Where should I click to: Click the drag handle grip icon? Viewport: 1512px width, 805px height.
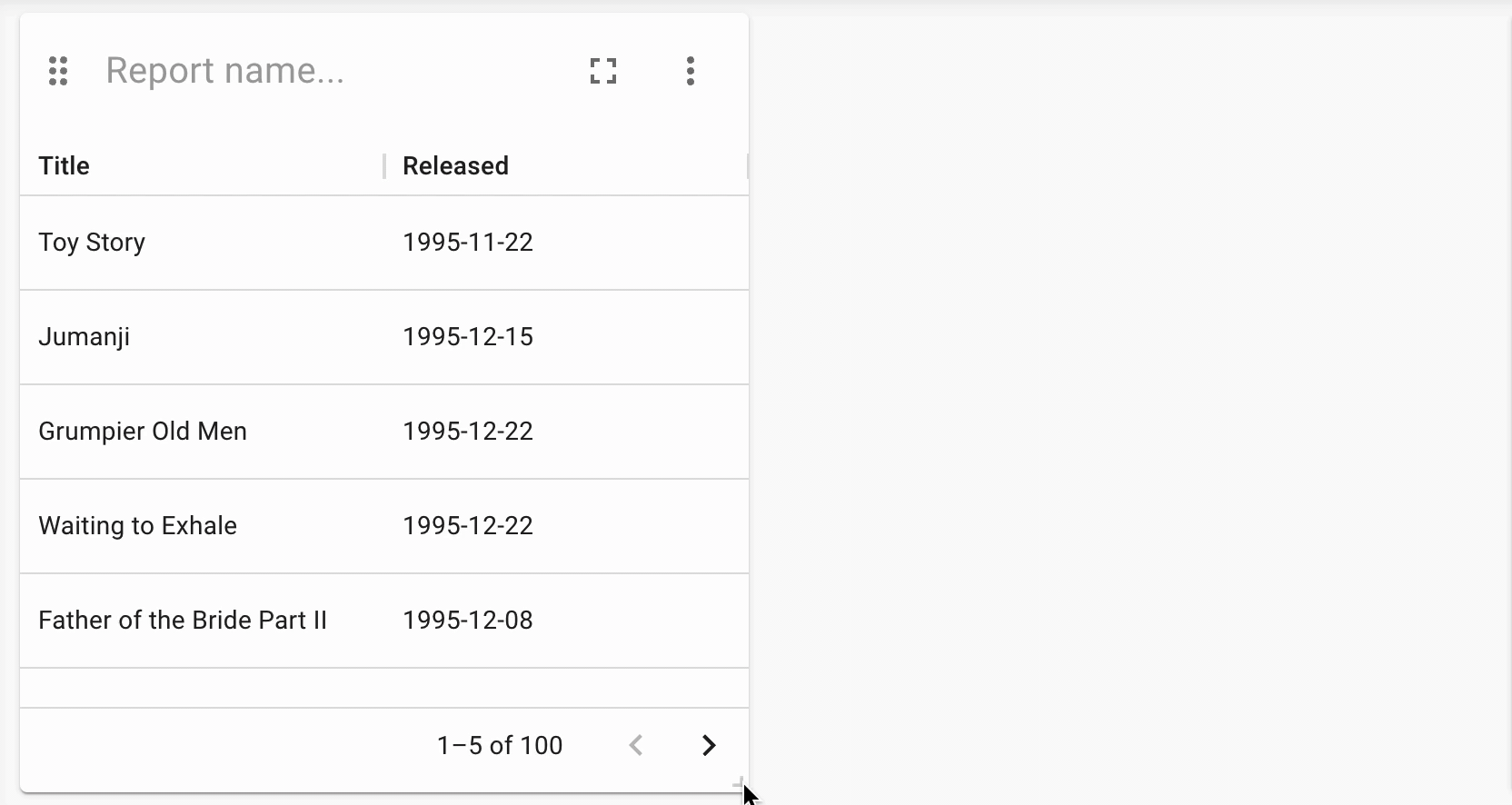(x=58, y=71)
